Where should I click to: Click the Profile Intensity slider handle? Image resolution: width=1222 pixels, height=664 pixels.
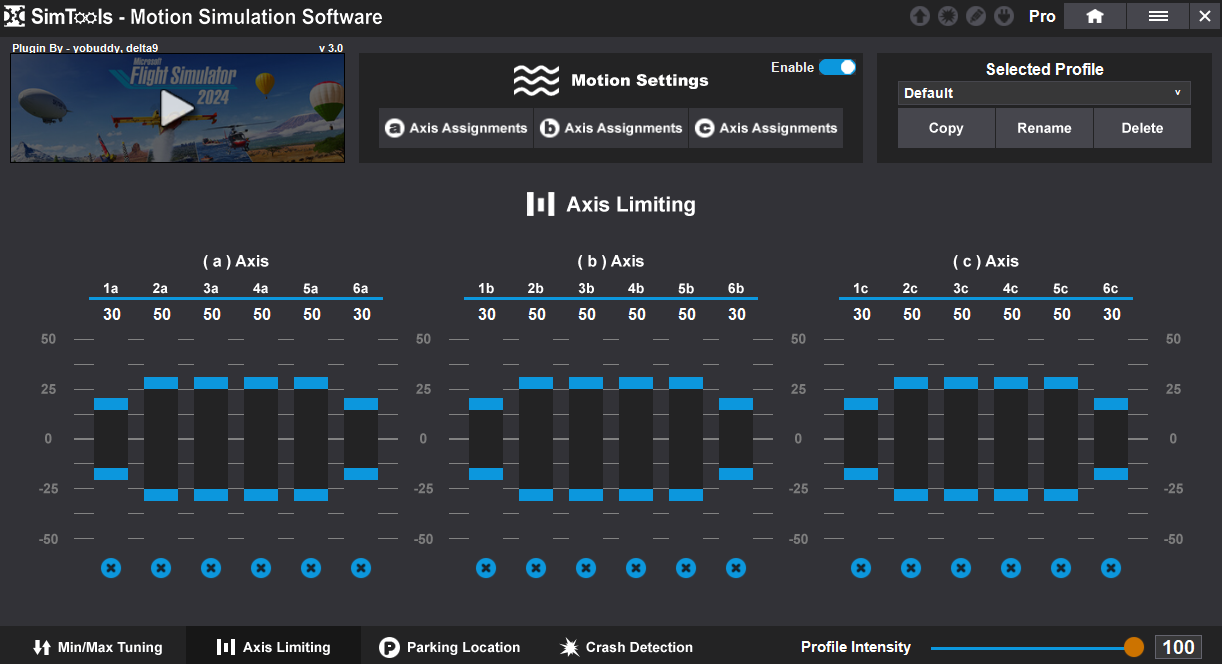(1133, 647)
